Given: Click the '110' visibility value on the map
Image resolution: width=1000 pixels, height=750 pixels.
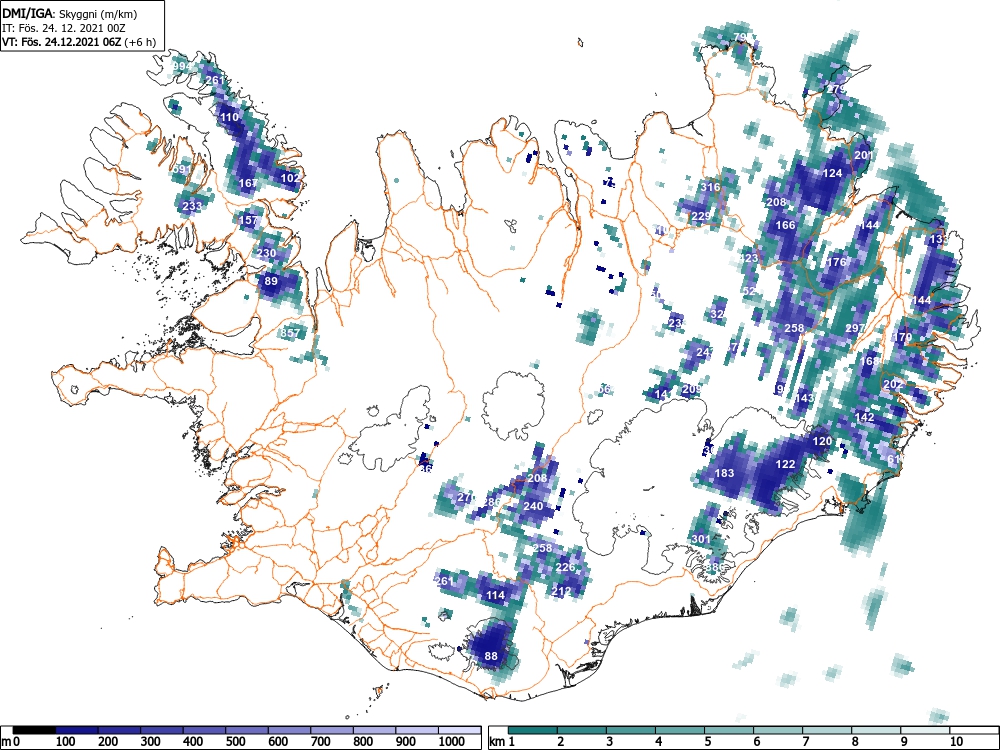Looking at the screenshot, I should coord(230,117).
